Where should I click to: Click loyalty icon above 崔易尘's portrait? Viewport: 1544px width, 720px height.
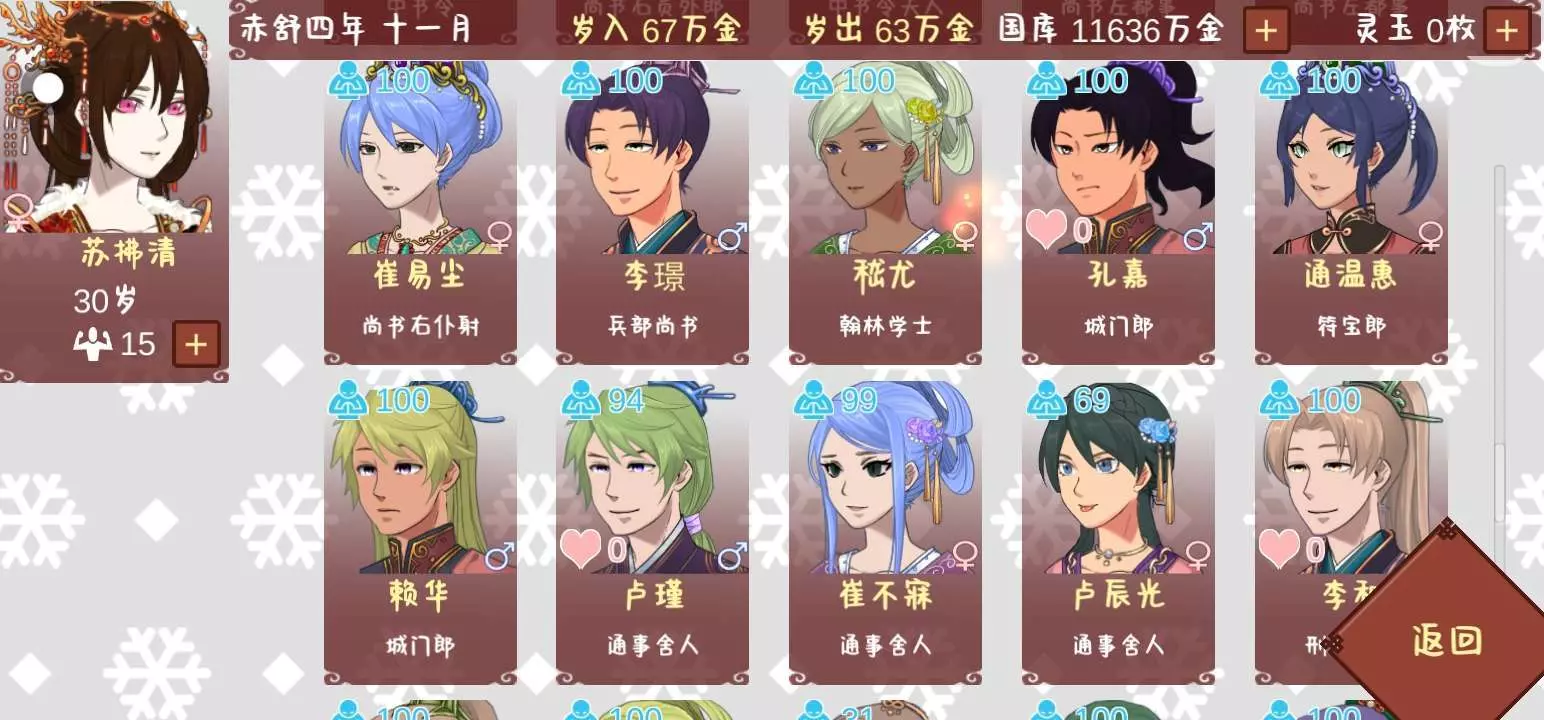tap(349, 80)
